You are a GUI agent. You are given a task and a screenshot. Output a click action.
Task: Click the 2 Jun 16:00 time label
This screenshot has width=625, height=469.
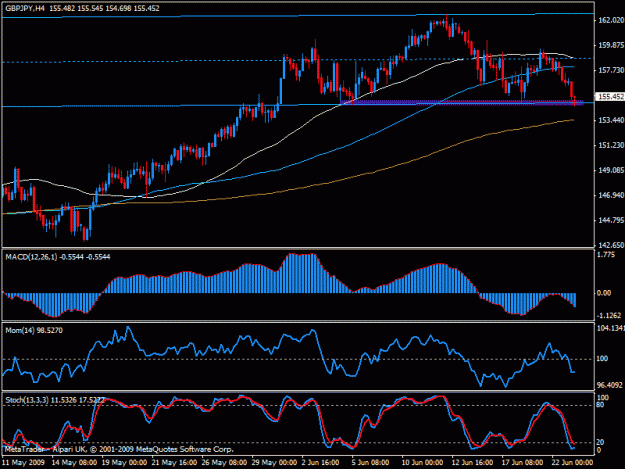320,463
